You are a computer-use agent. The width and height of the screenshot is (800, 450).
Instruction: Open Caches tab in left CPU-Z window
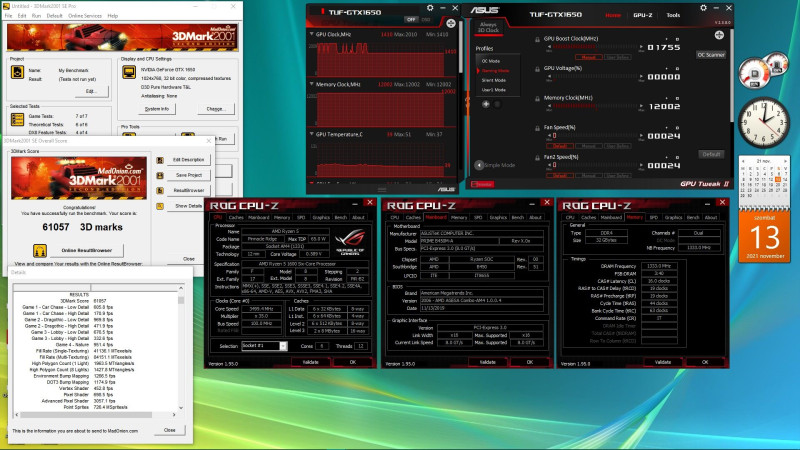tap(236, 217)
